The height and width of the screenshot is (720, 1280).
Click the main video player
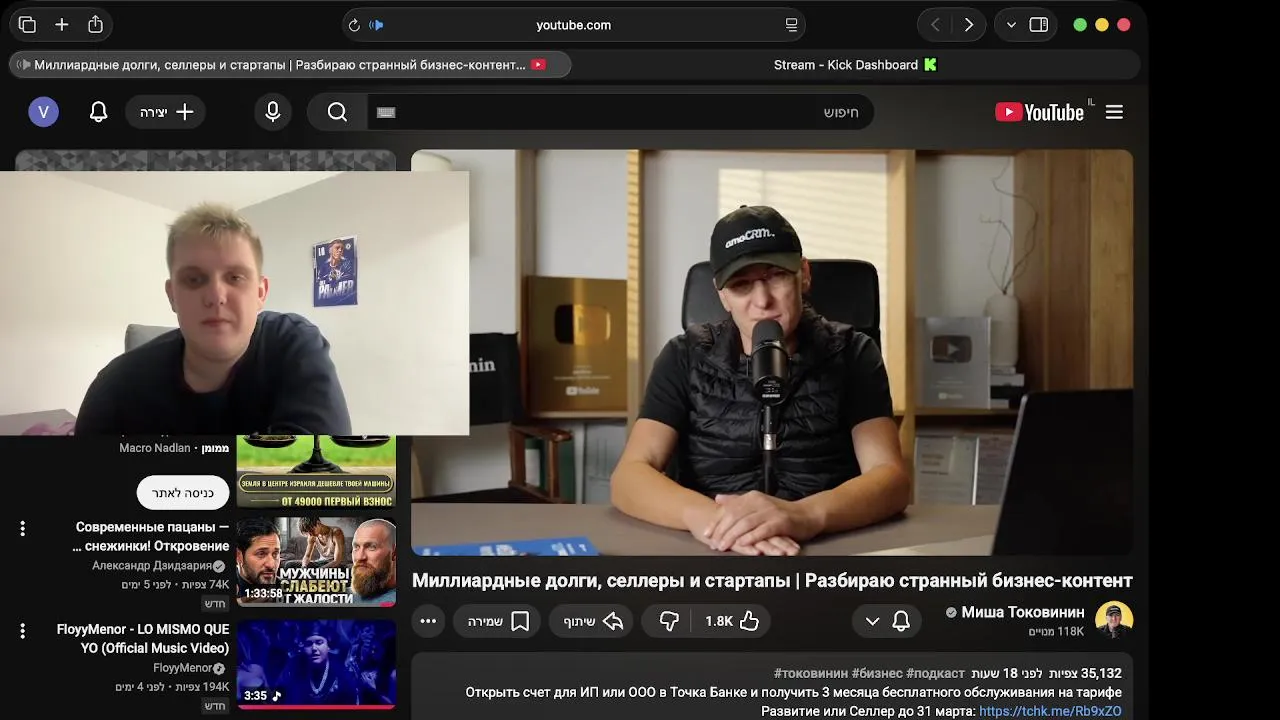tap(772, 352)
